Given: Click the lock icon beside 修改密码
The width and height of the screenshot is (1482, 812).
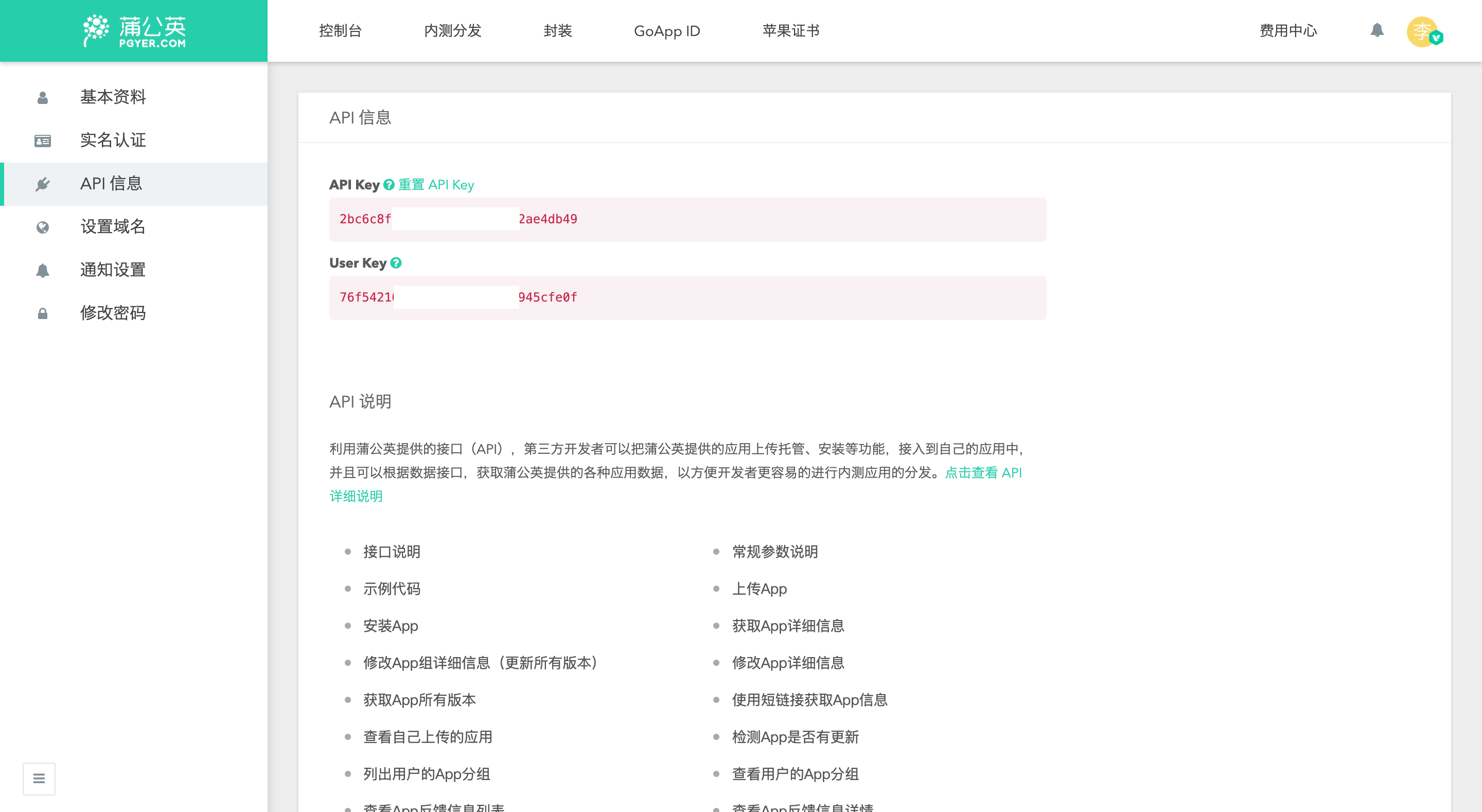Looking at the screenshot, I should point(43,313).
